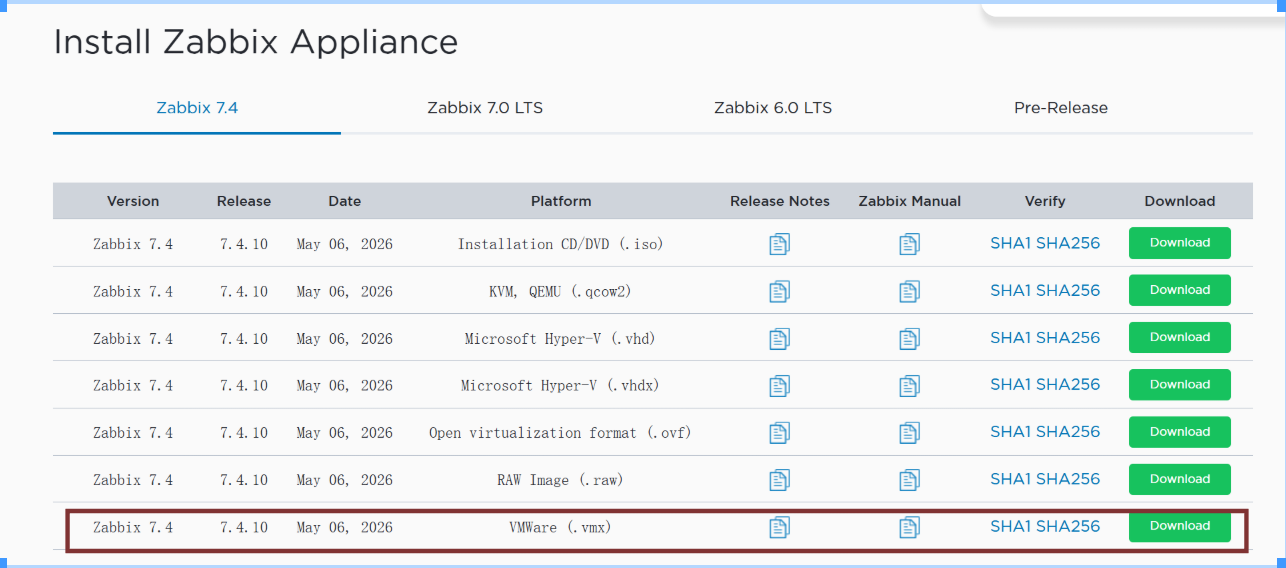1286x568 pixels.
Task: Open SHA256 checksum for Microsoft Hyper-V (.vhdx)
Action: pos(1068,384)
